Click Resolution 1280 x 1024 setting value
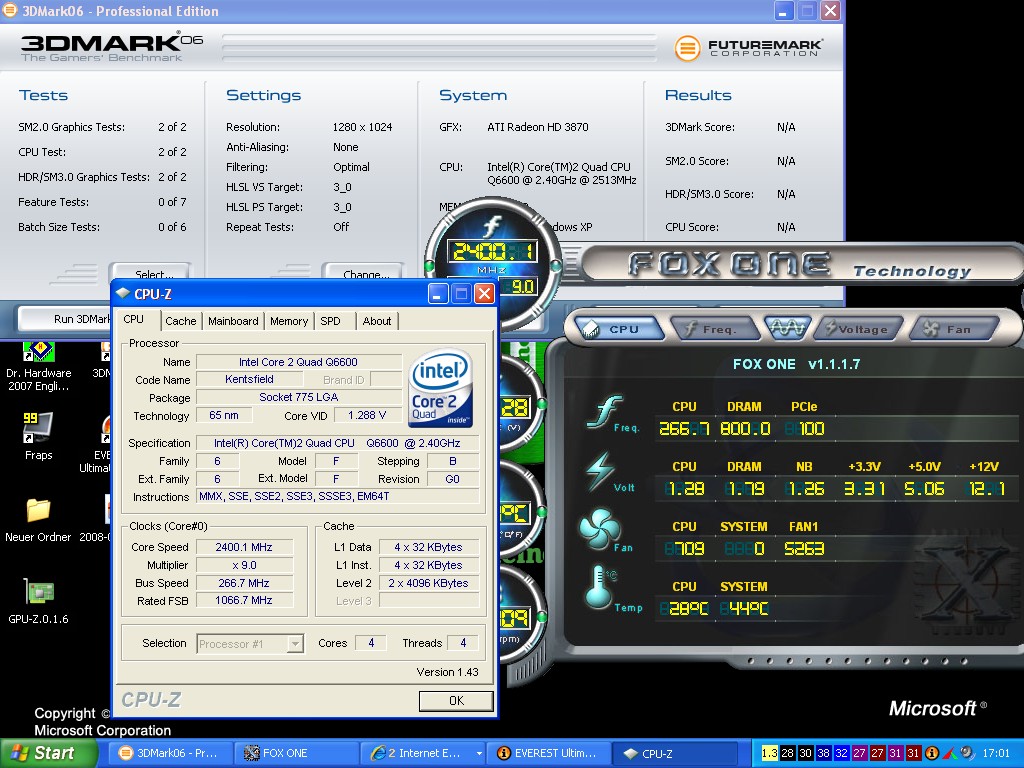 tap(362, 127)
